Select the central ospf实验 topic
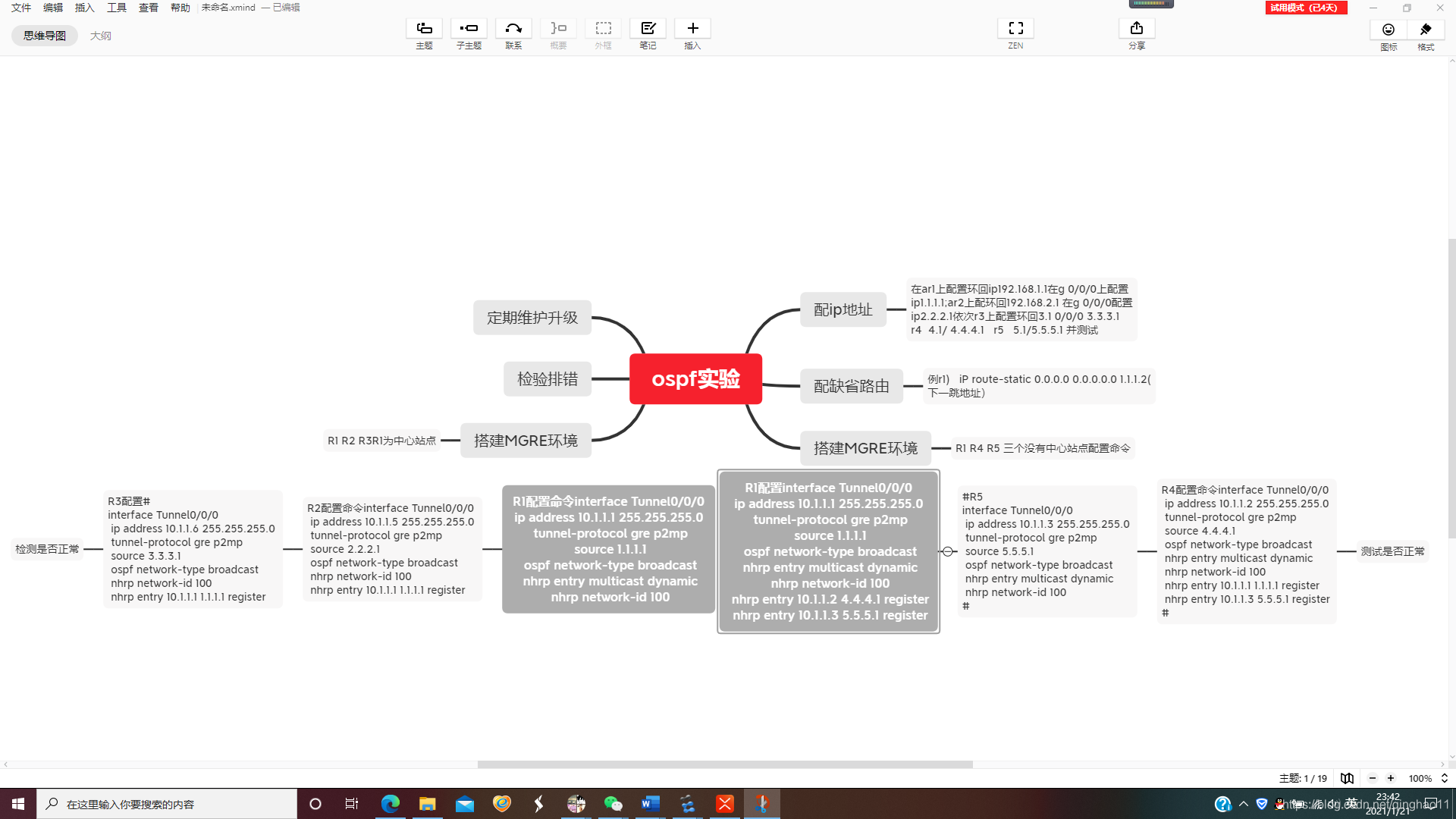Image resolution: width=1456 pixels, height=819 pixels. click(695, 378)
